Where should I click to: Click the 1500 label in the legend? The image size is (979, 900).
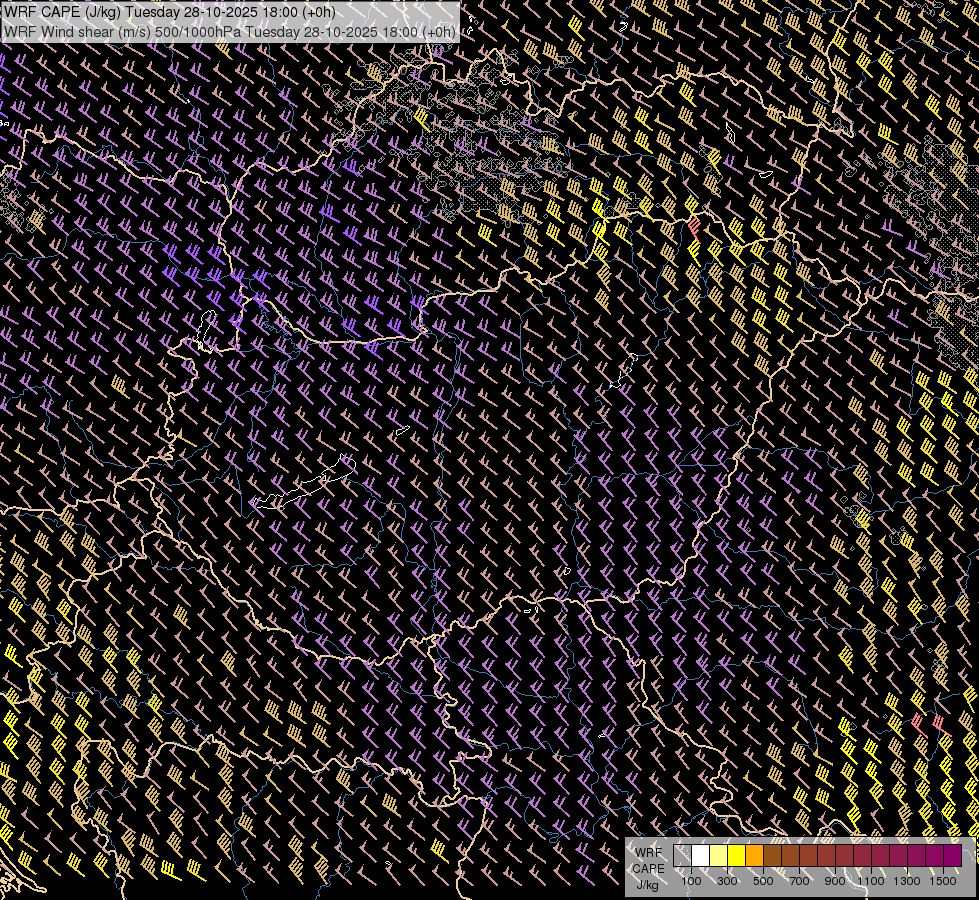pos(943,881)
